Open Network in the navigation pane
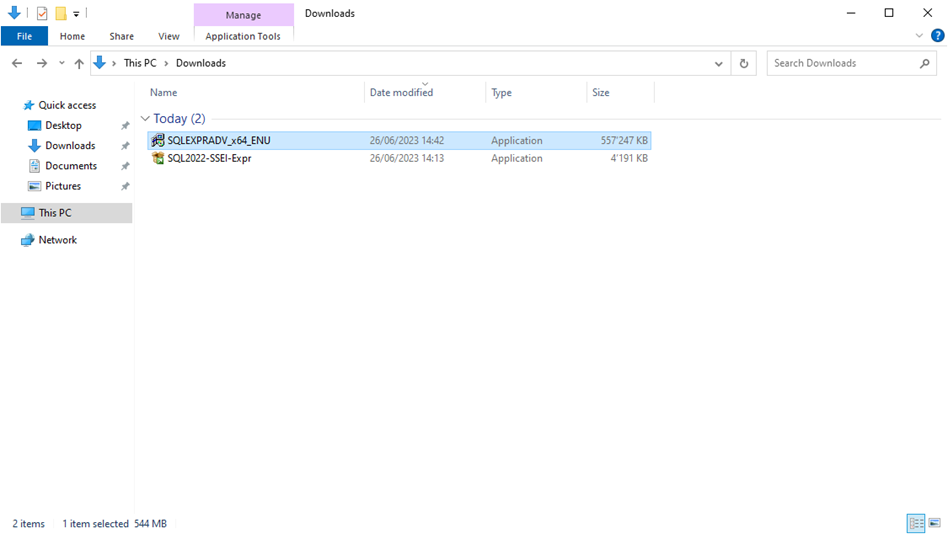Viewport: 948px width, 534px height. 57,240
